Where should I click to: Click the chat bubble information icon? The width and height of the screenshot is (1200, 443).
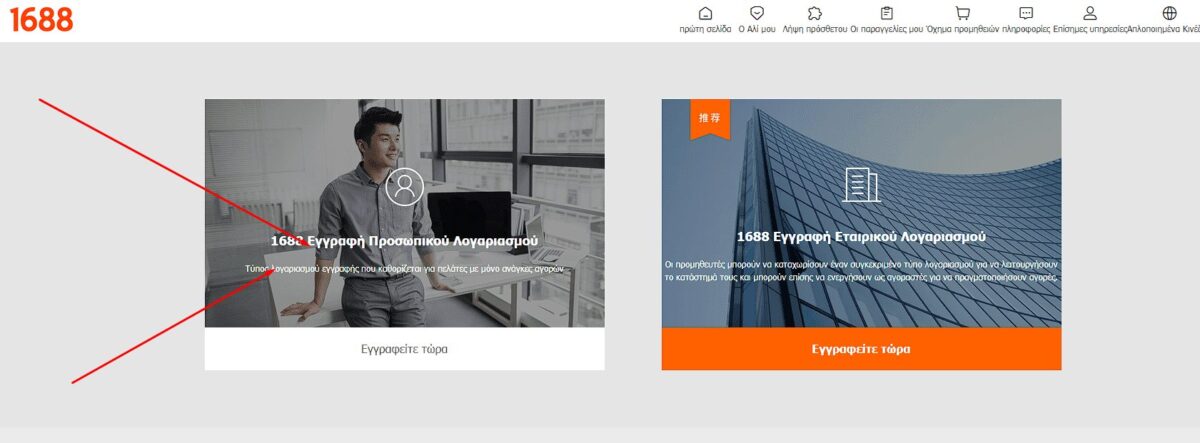[x=1026, y=13]
